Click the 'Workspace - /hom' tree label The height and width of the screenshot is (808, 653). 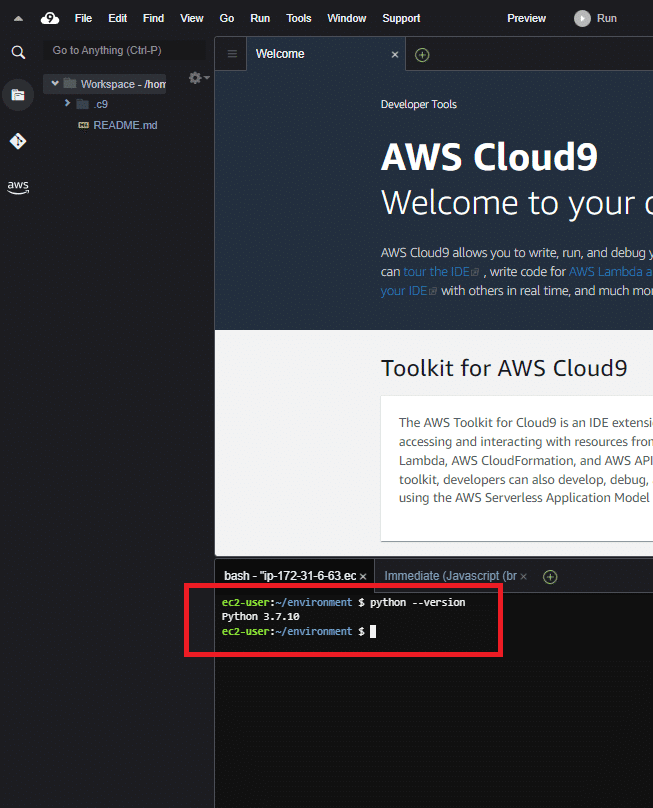point(123,84)
